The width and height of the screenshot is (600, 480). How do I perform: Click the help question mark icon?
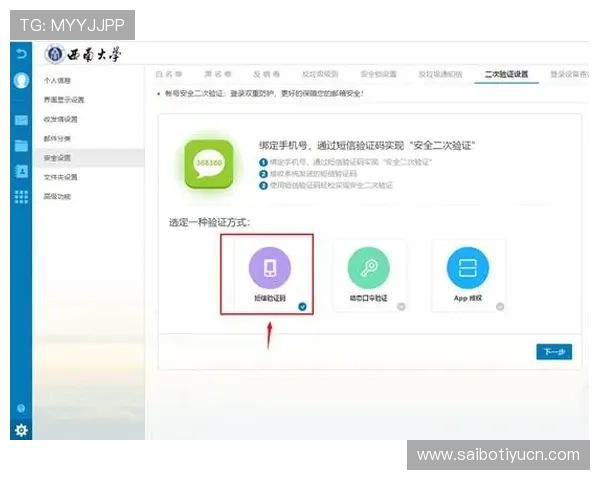21,408
